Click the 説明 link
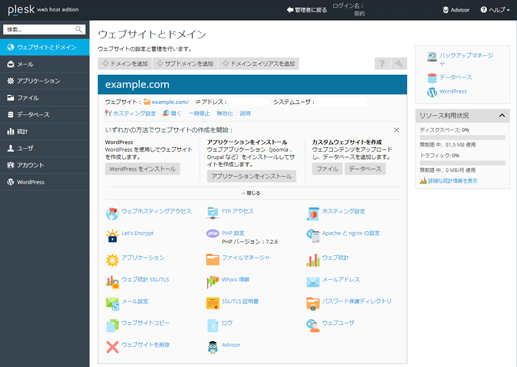The width and height of the screenshot is (517, 367). pyautogui.click(x=245, y=113)
